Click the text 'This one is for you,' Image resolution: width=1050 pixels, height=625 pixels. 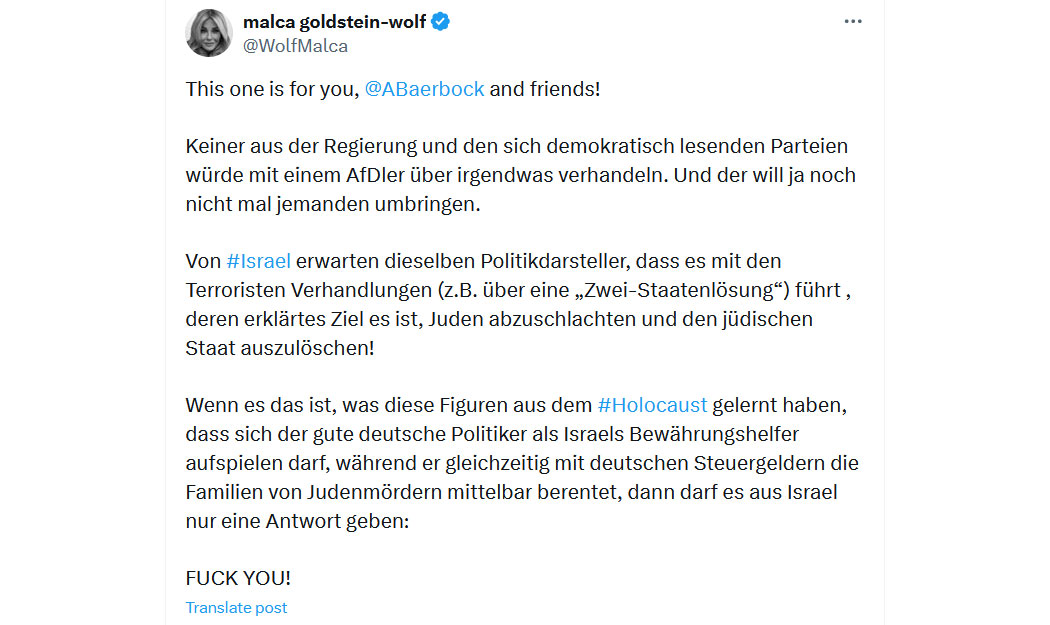[x=273, y=89]
